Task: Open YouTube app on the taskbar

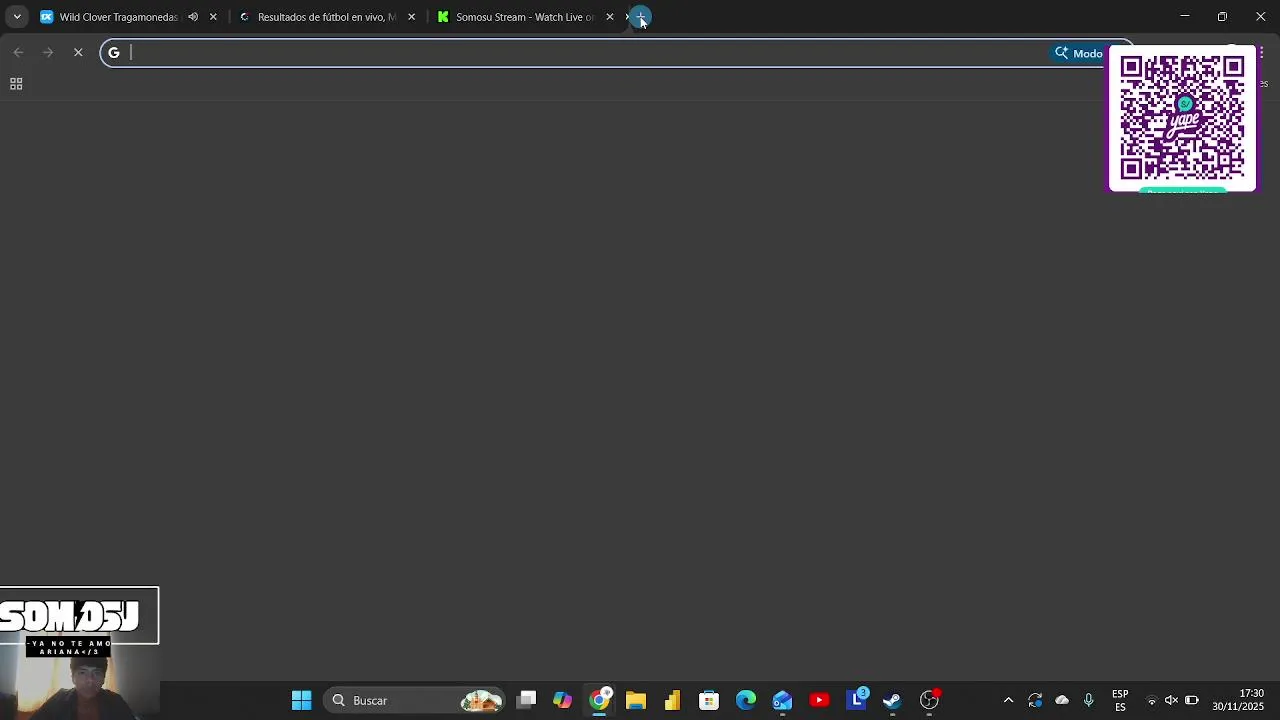Action: (819, 700)
